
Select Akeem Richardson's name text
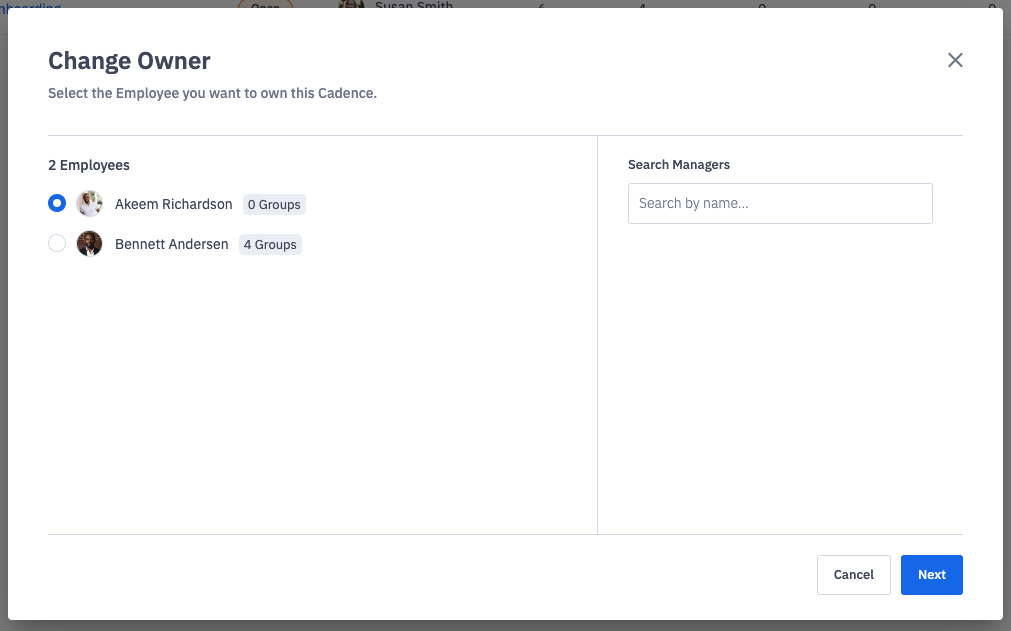(x=173, y=203)
